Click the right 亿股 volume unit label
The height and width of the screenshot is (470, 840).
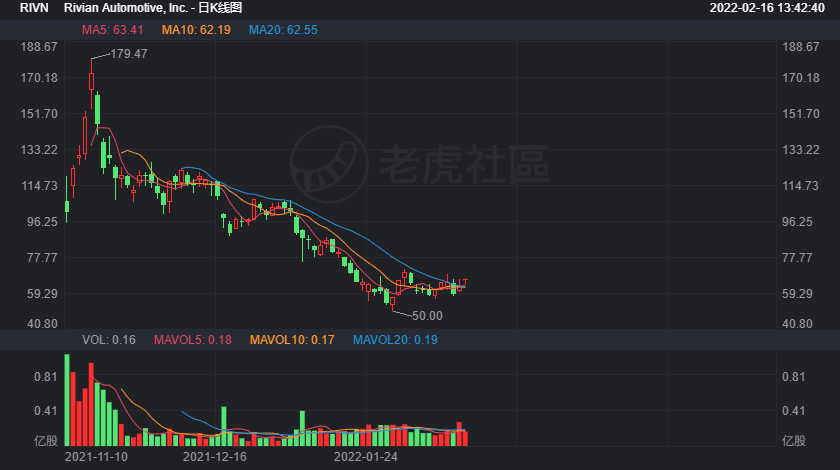[794, 441]
